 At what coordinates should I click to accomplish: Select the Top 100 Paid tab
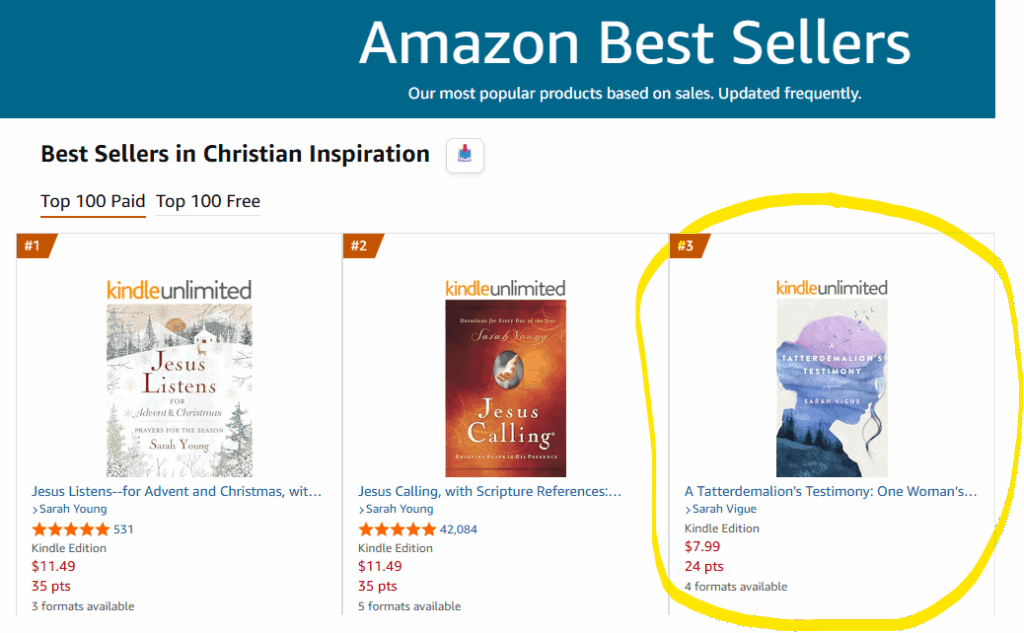pos(92,201)
